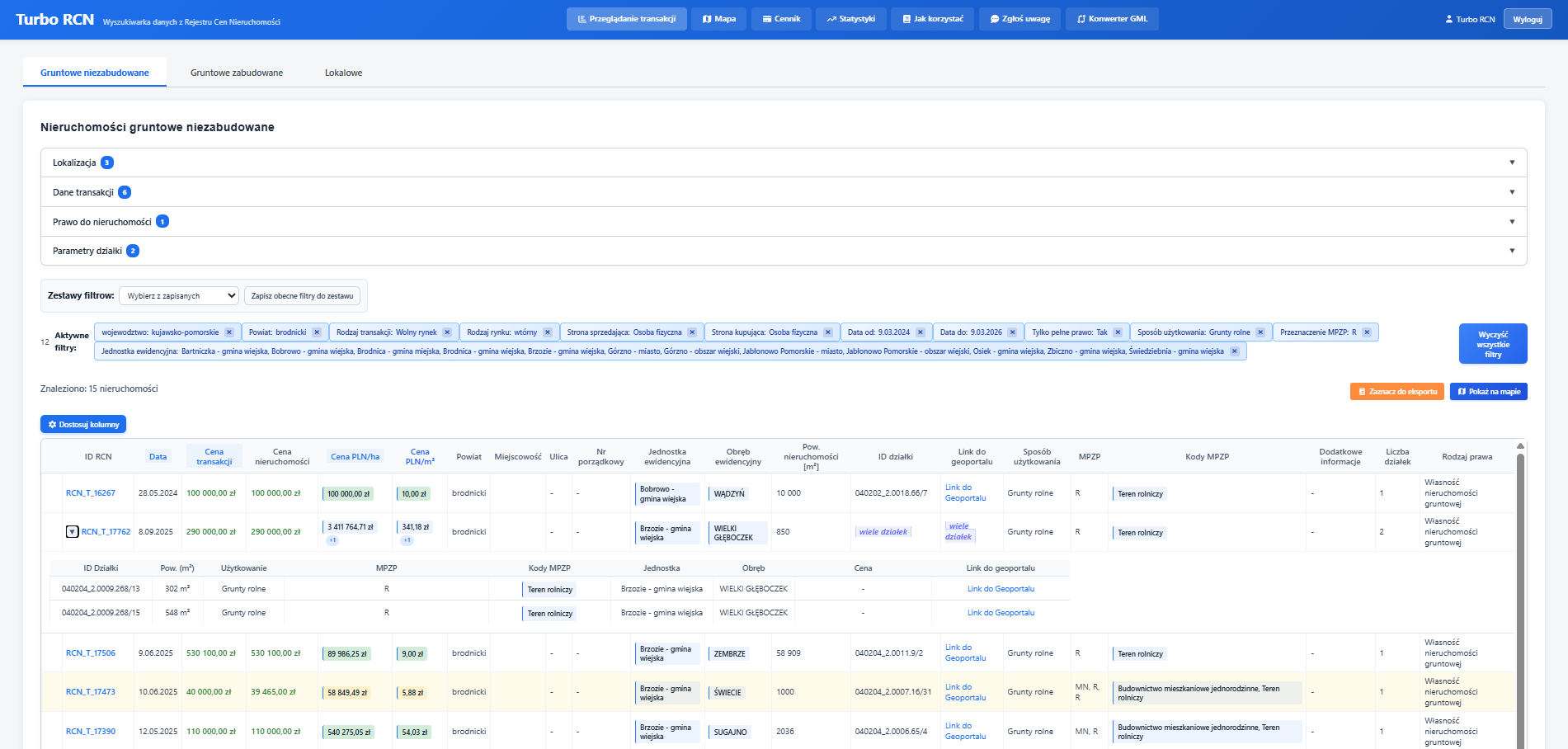This screenshot has width=1568, height=749.
Task: Switch to the Gruntowe zabudowane tab
Action: point(237,73)
